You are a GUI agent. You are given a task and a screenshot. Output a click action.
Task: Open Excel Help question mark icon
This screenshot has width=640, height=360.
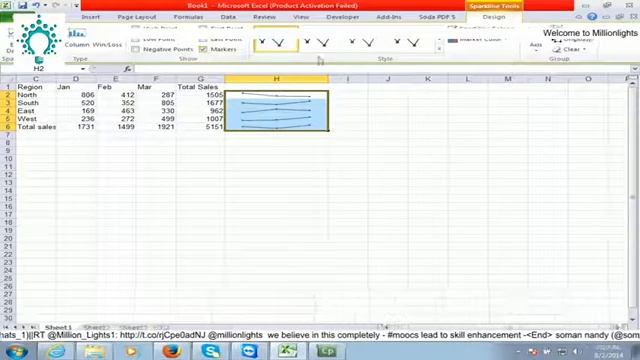pos(592,17)
